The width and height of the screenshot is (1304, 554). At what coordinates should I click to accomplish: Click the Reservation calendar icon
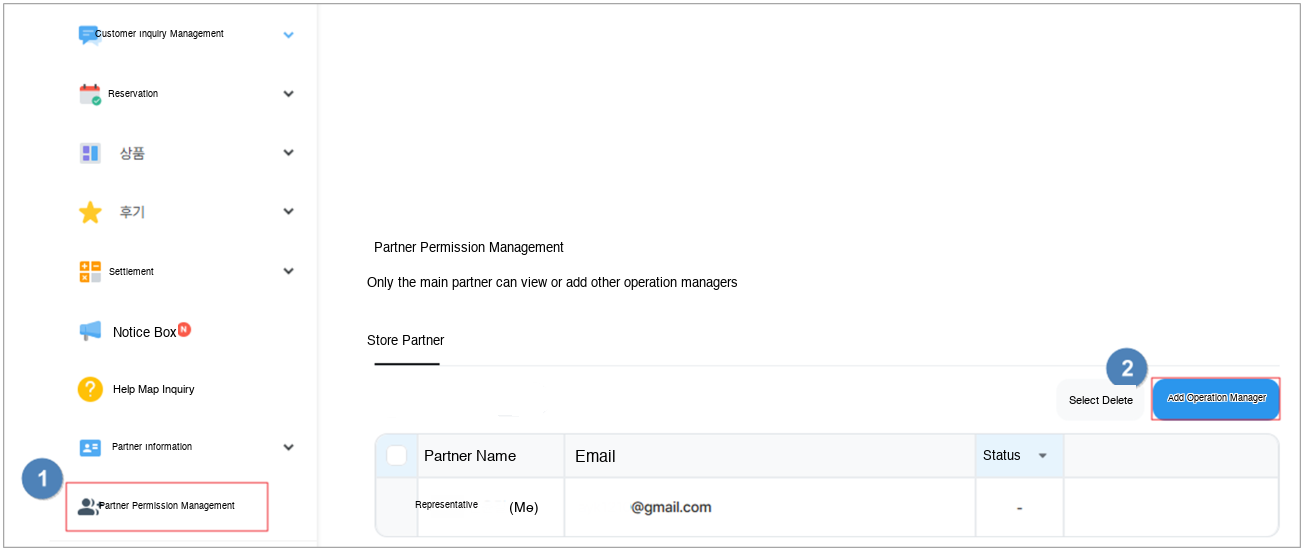point(90,94)
